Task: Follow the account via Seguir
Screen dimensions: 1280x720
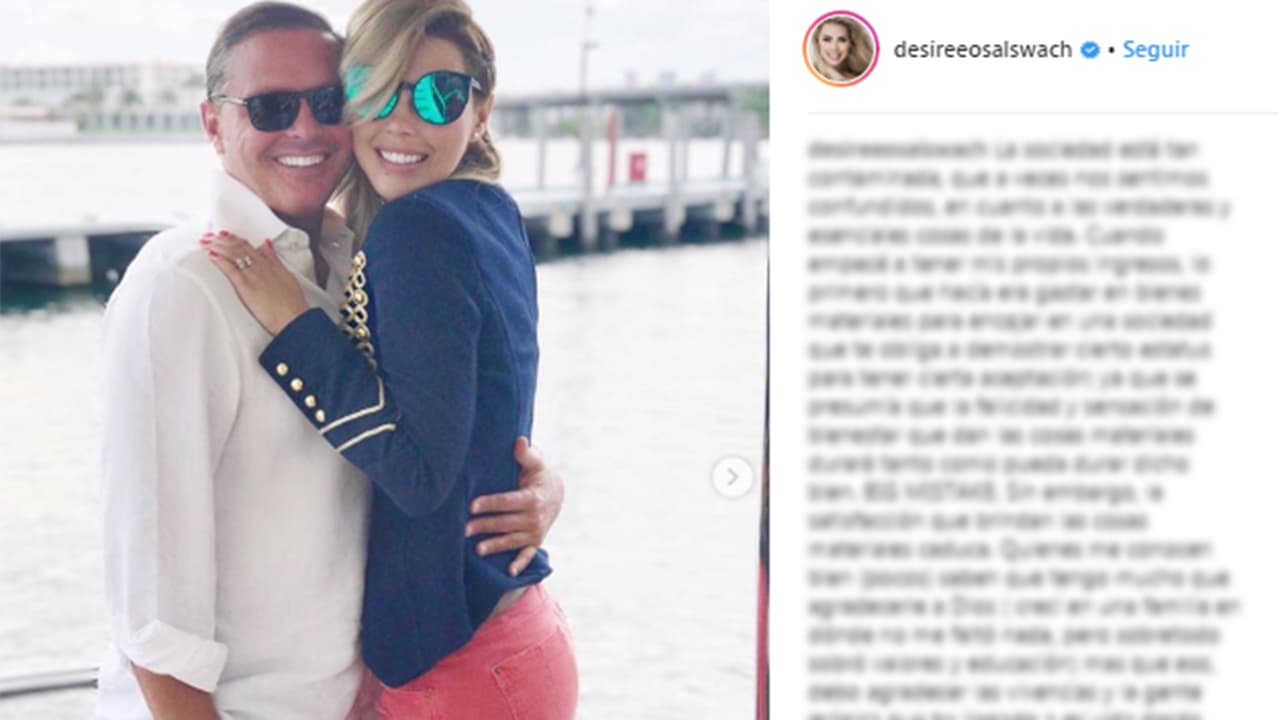Action: tap(1155, 50)
